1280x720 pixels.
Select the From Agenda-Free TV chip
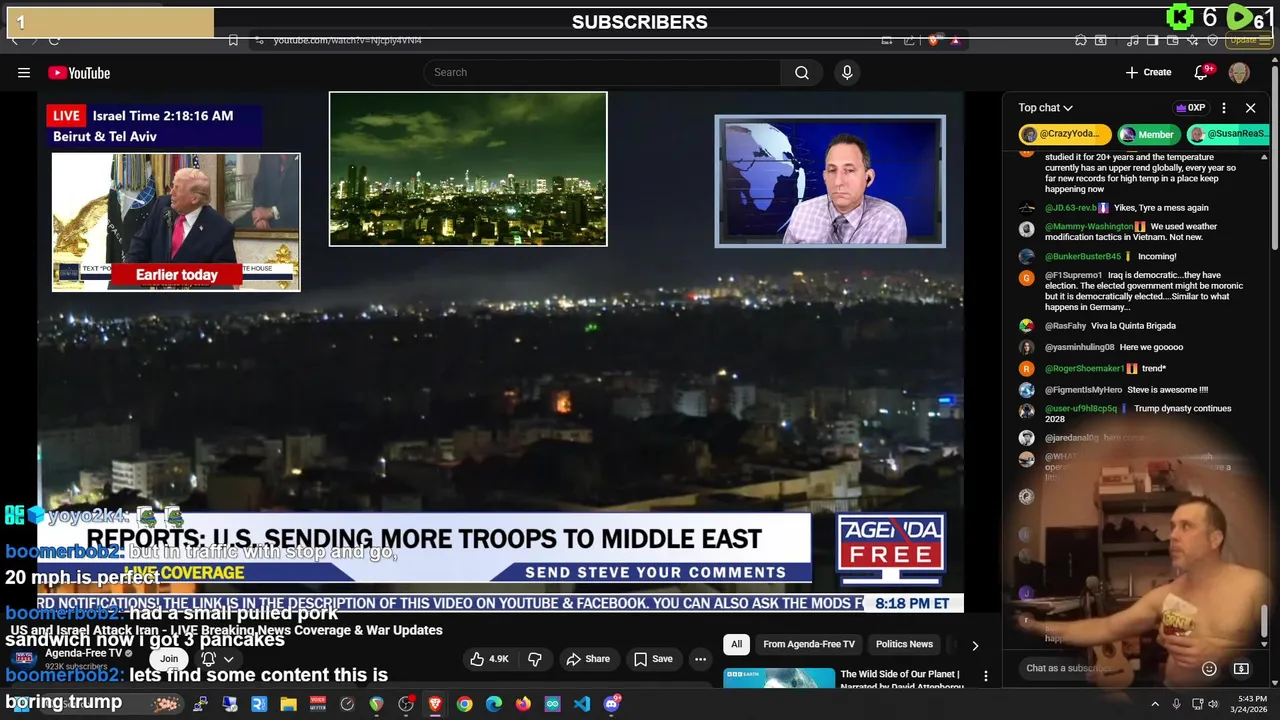(x=808, y=645)
